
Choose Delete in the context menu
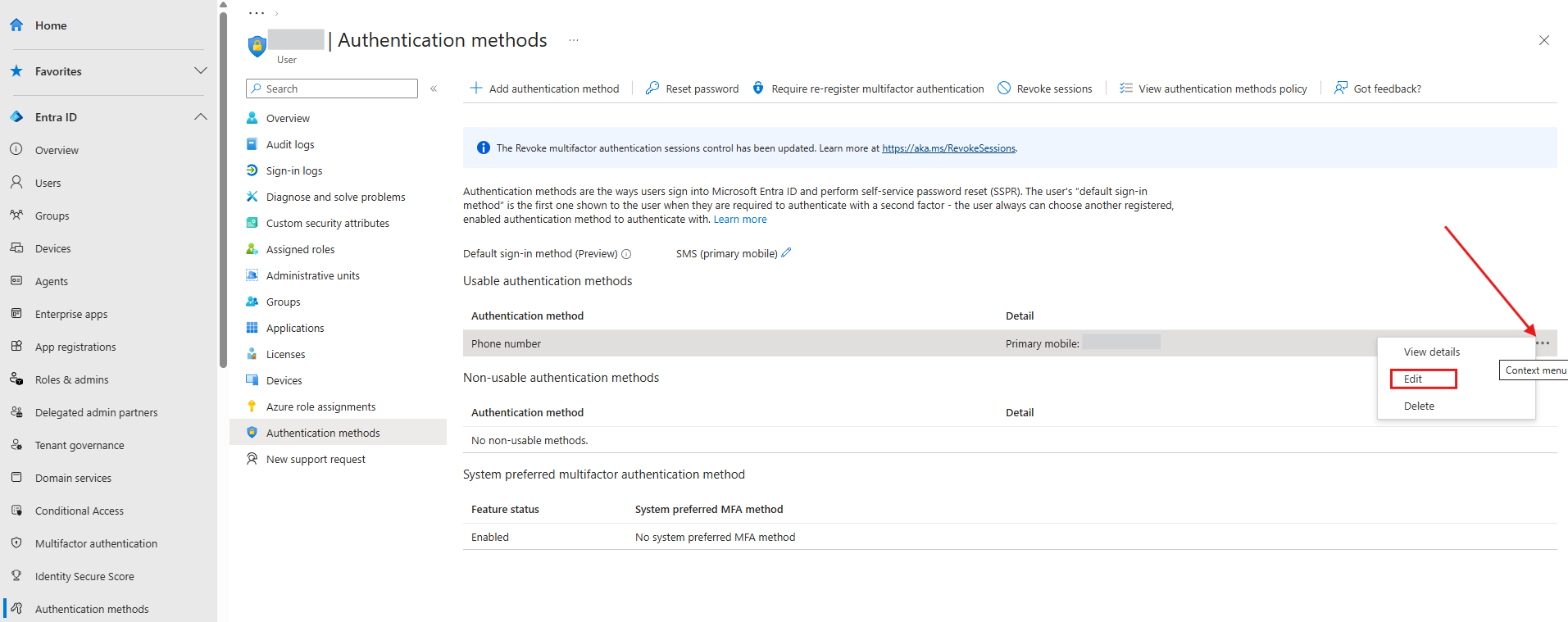tap(1419, 406)
